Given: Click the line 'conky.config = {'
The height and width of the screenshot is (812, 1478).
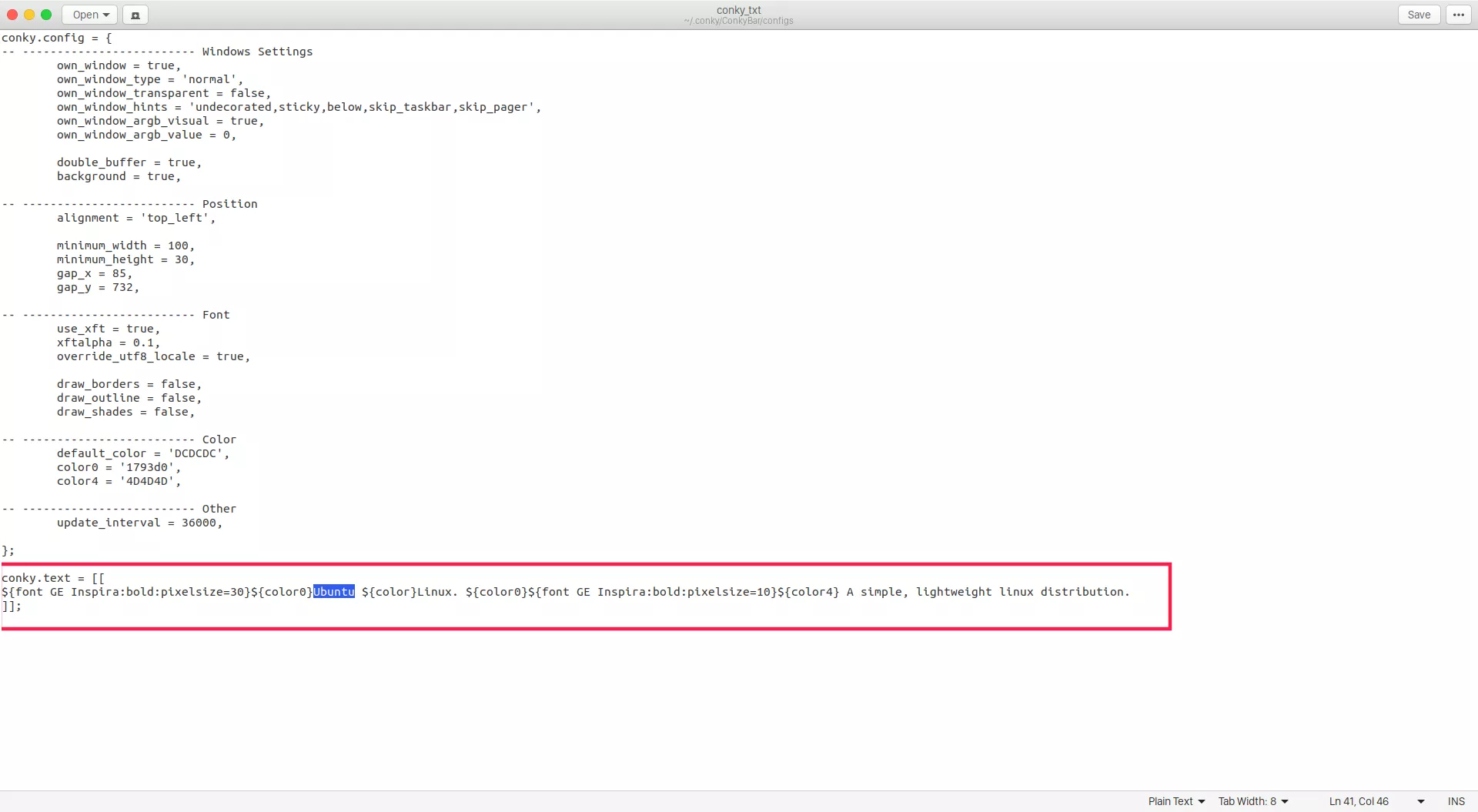Looking at the screenshot, I should coord(57,38).
